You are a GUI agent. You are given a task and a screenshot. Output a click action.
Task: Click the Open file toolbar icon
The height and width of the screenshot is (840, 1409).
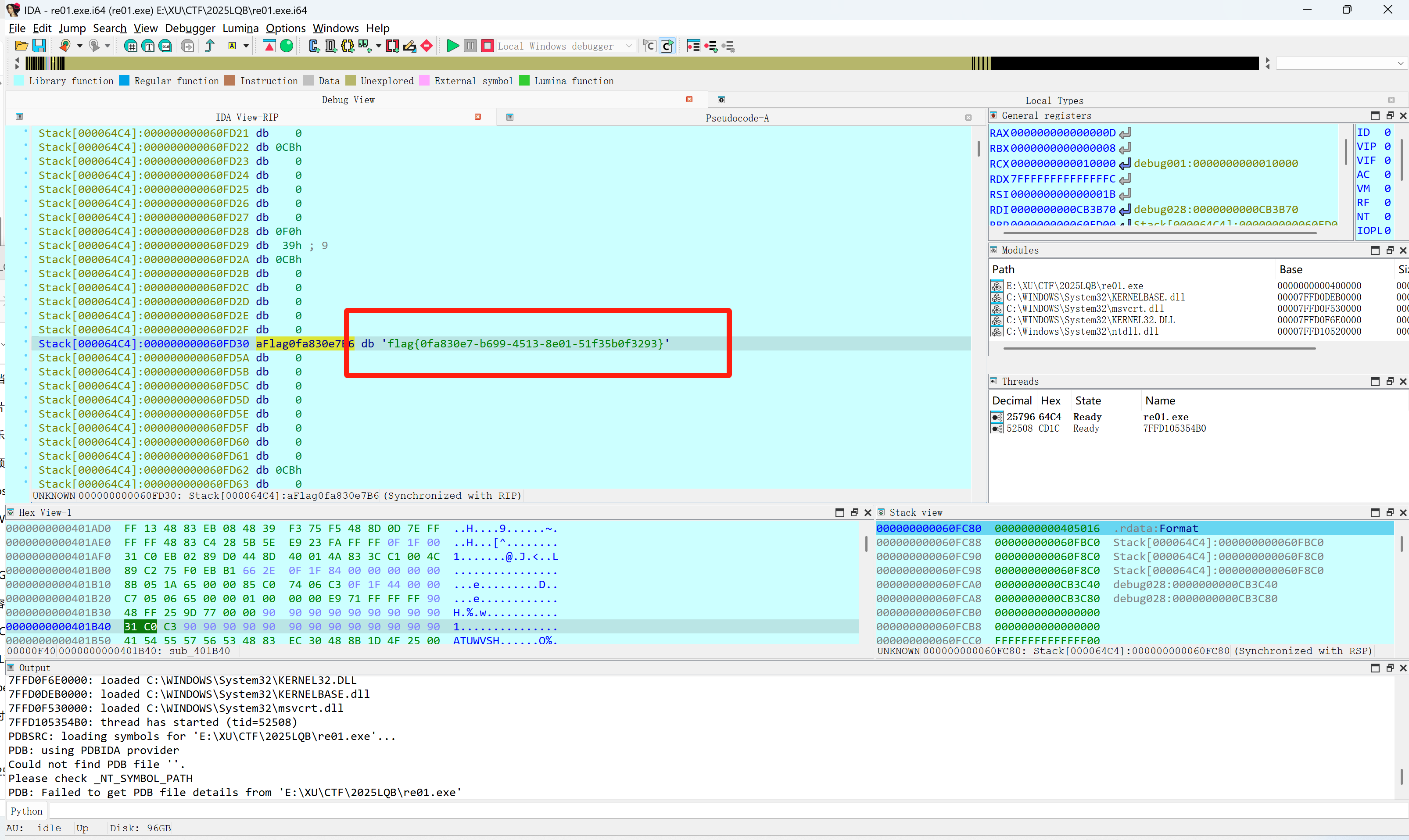pyautogui.click(x=22, y=46)
